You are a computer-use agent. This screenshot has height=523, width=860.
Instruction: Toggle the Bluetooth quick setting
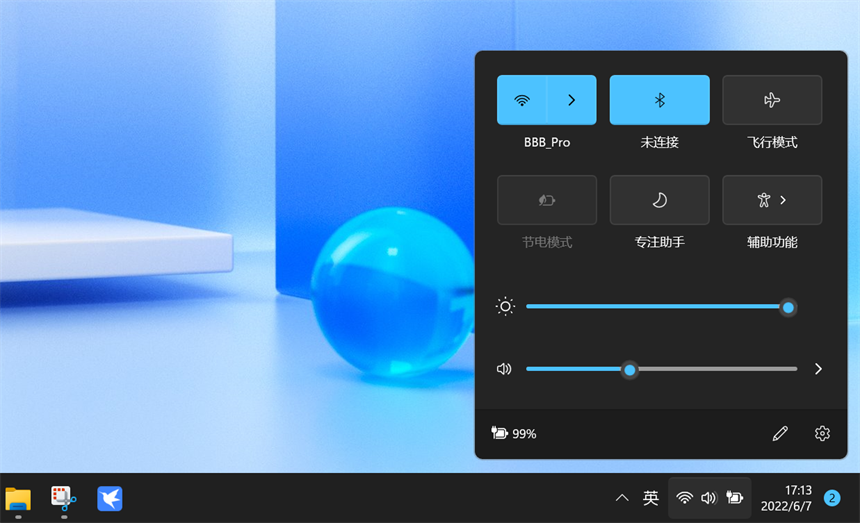pyautogui.click(x=659, y=100)
